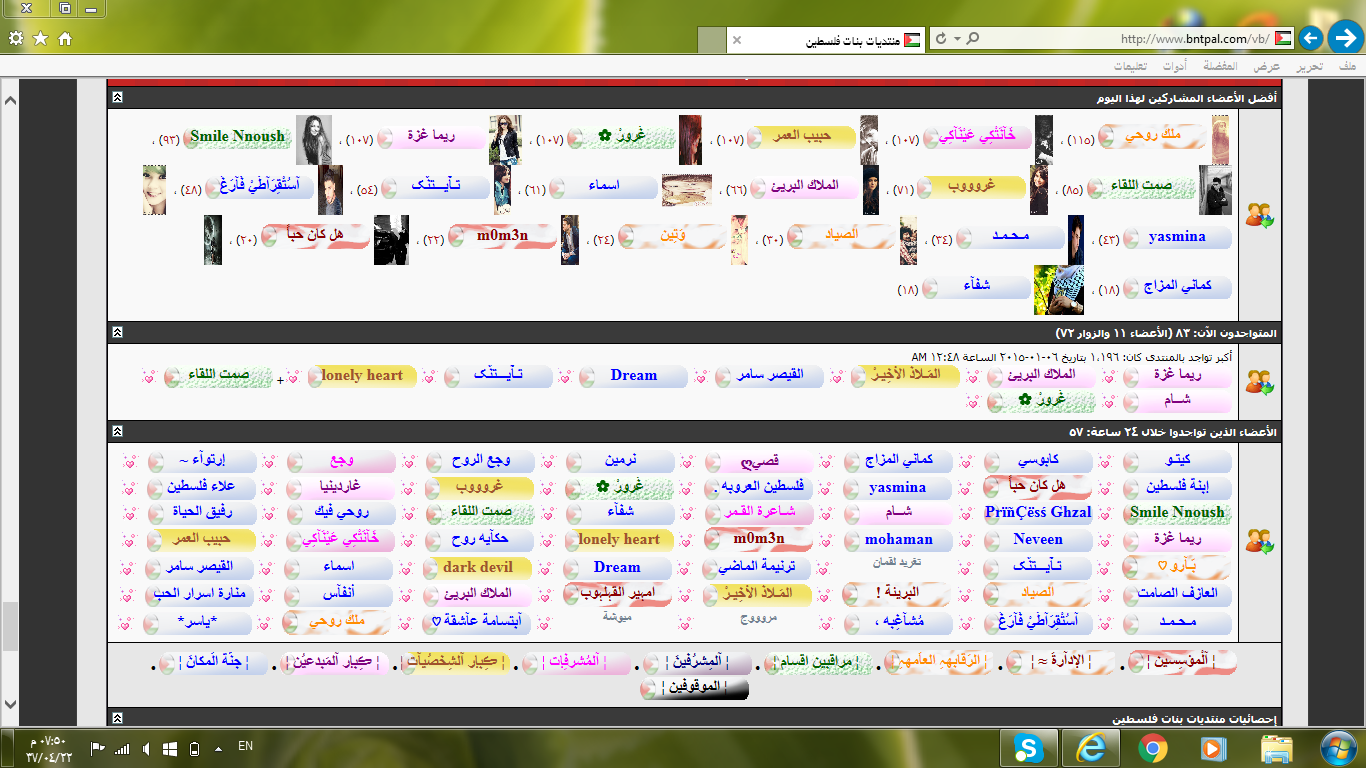Open the media player taskbar icon
The image size is (1366, 768).
1213,748
